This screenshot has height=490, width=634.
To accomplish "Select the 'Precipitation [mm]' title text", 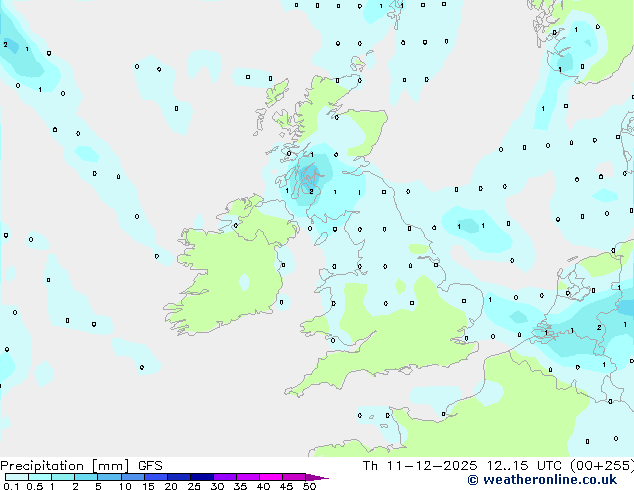I will tap(65, 466).
